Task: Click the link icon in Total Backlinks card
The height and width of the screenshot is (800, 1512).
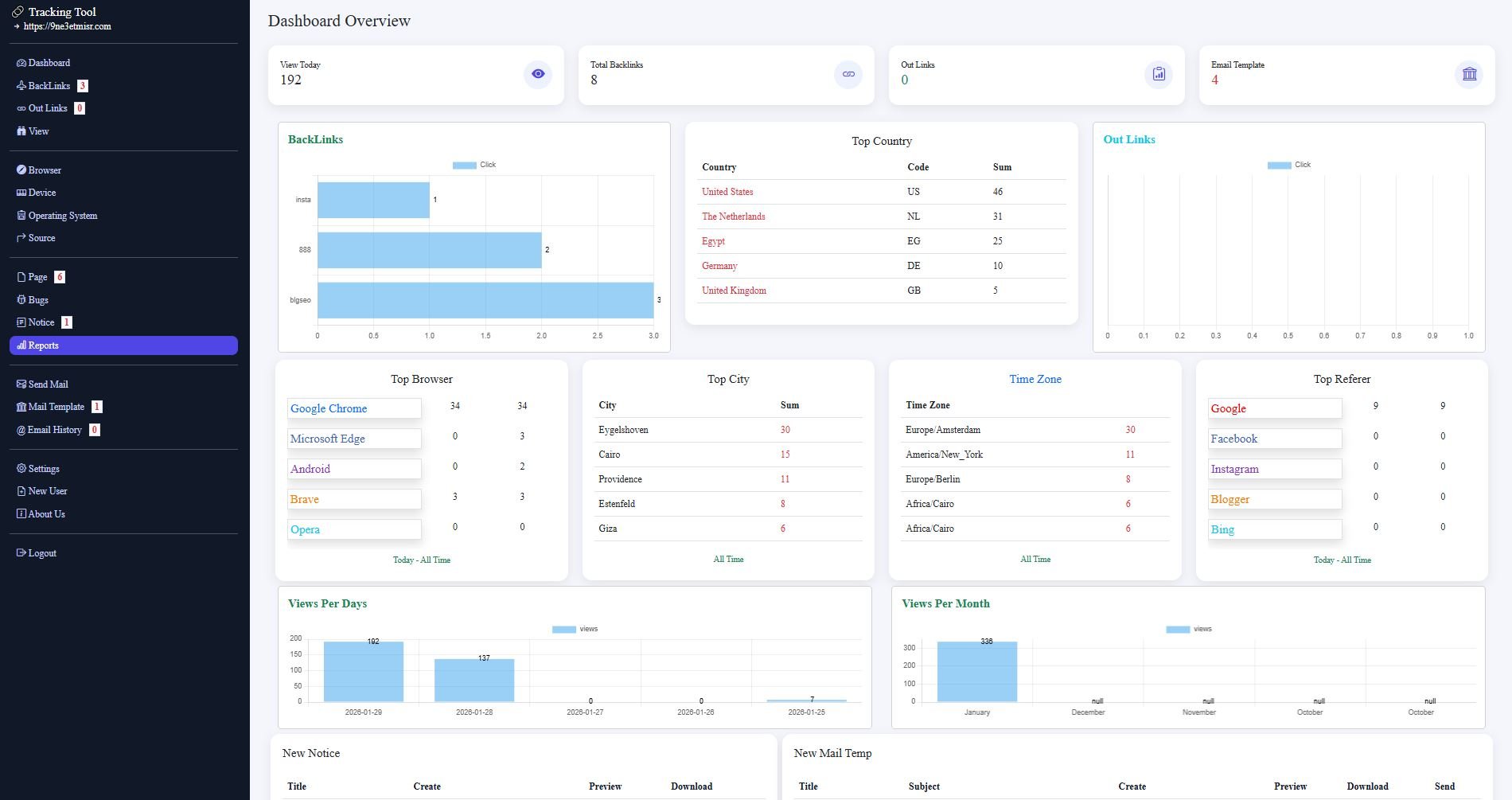Action: 848,74
